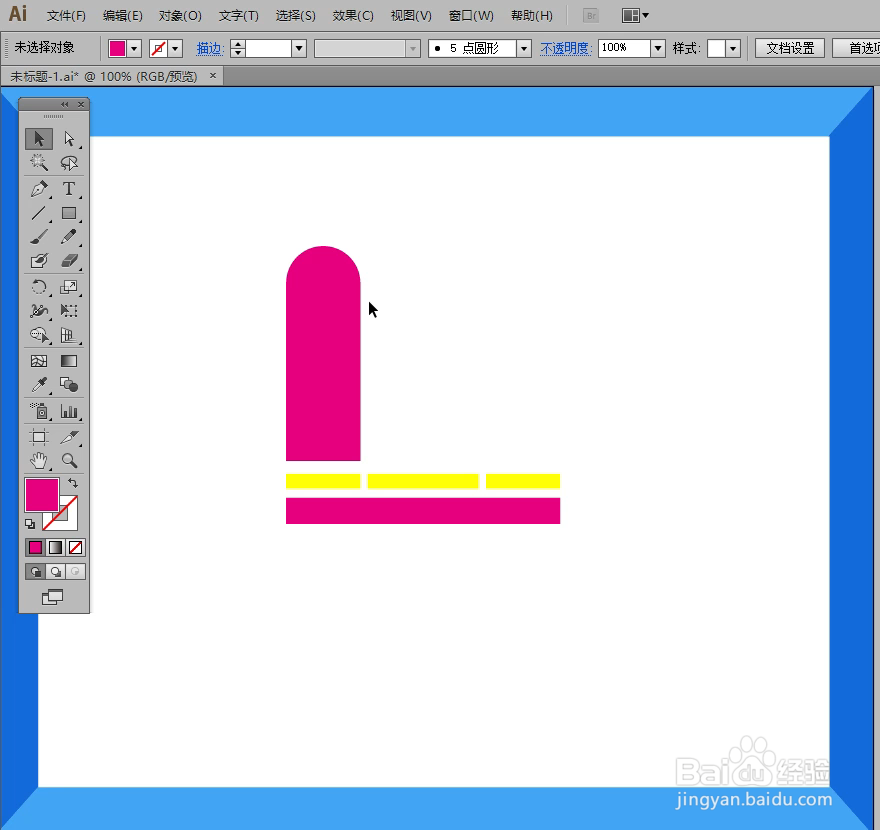This screenshot has width=880, height=830.
Task: Select the Shape Builder tool
Action: click(x=39, y=335)
